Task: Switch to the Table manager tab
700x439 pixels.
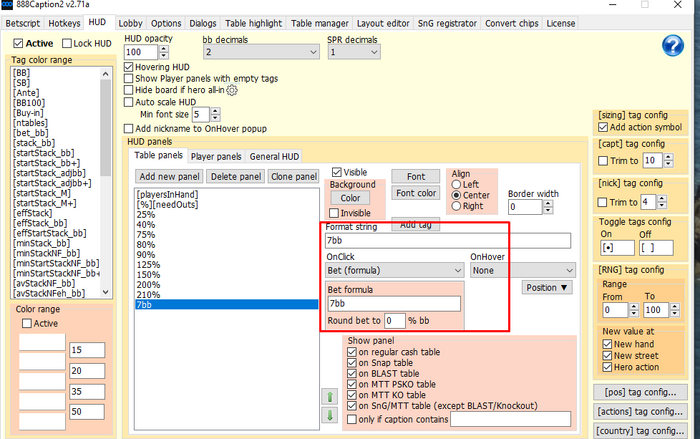Action: tap(319, 22)
